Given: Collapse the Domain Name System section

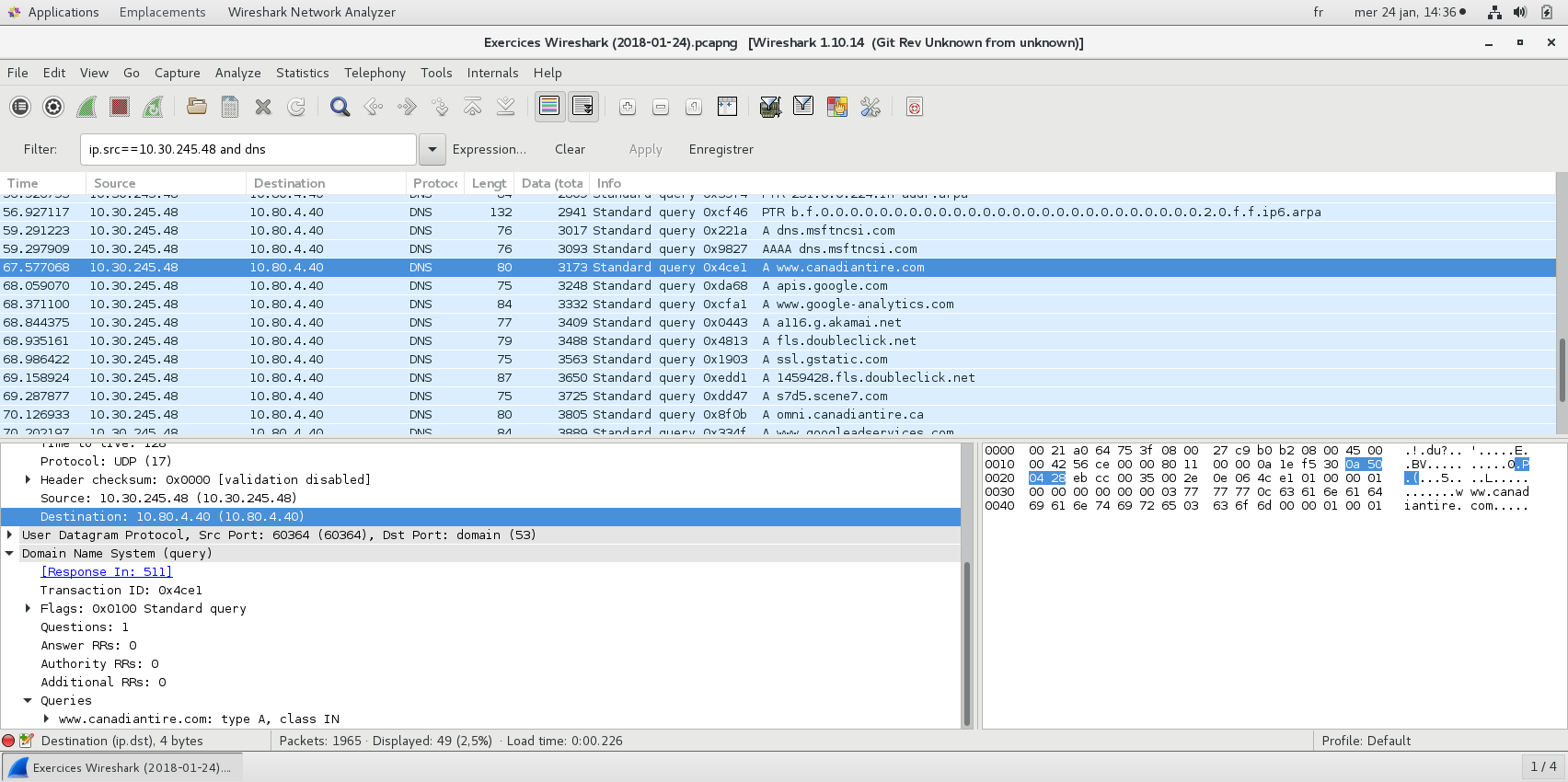Looking at the screenshot, I should [x=9, y=553].
